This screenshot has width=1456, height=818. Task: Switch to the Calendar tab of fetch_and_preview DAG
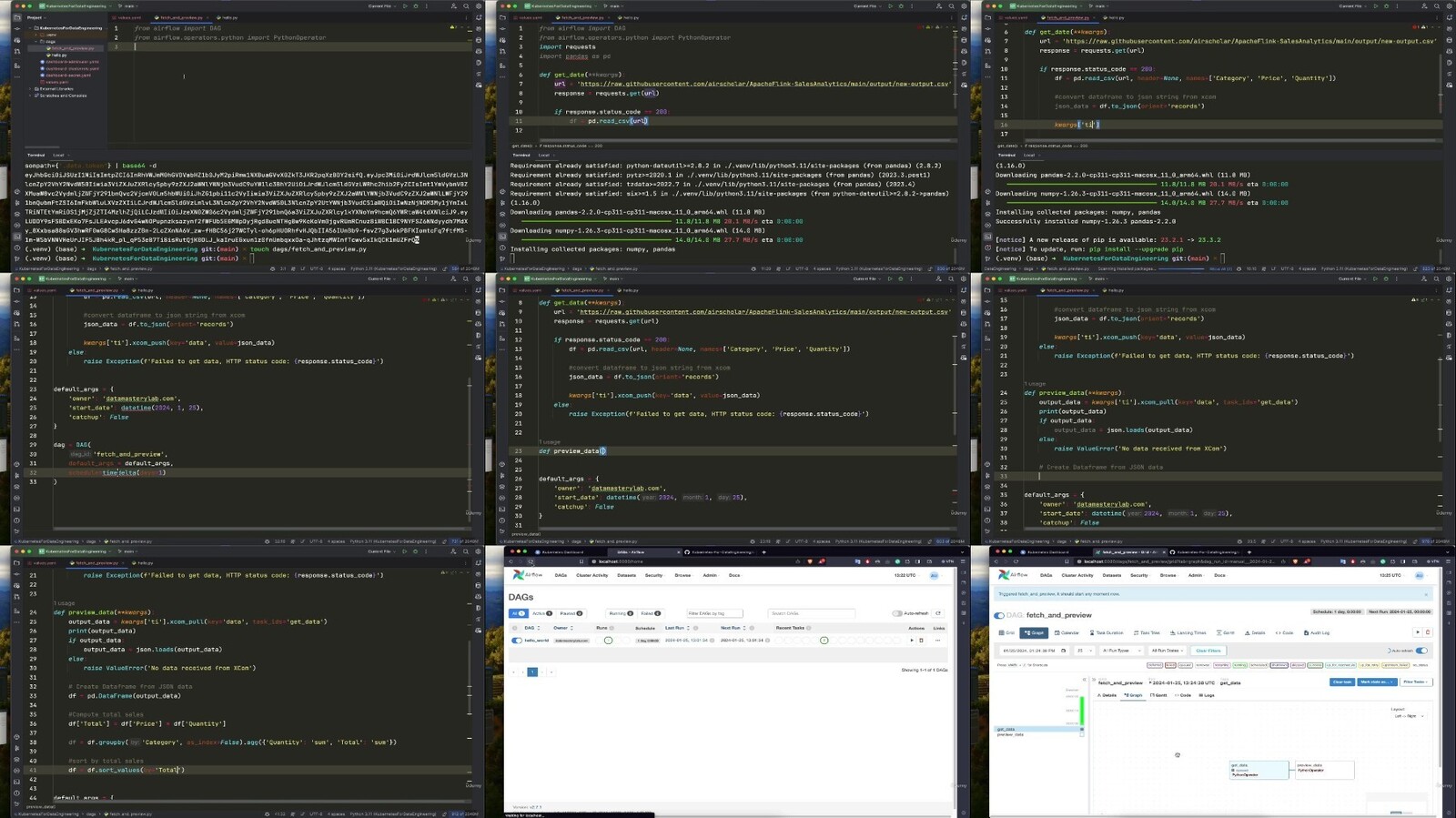(x=1067, y=632)
